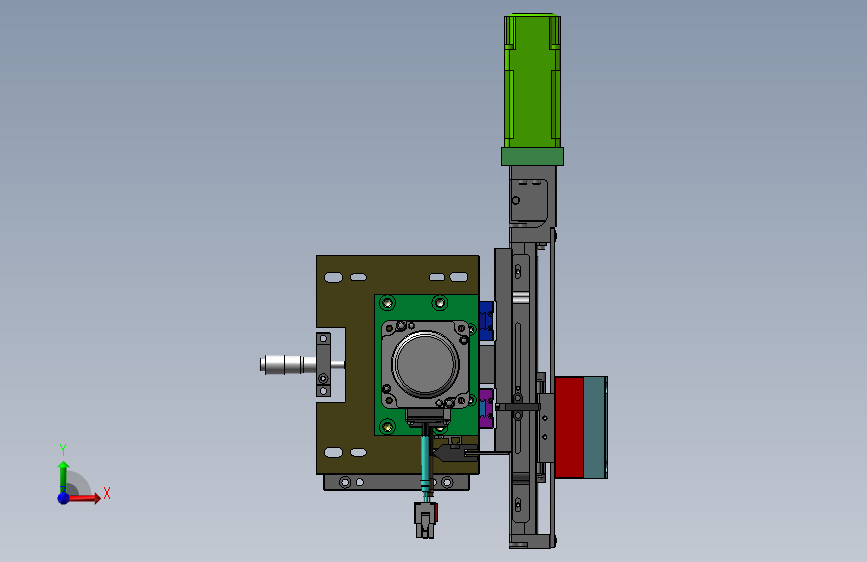Select the cable connector plug at the bottom
This screenshot has height=562, width=867.
point(425,520)
